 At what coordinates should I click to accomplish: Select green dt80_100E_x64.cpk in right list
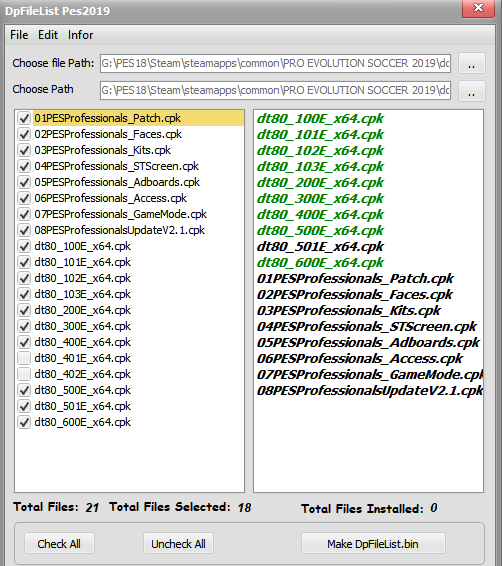[320, 119]
